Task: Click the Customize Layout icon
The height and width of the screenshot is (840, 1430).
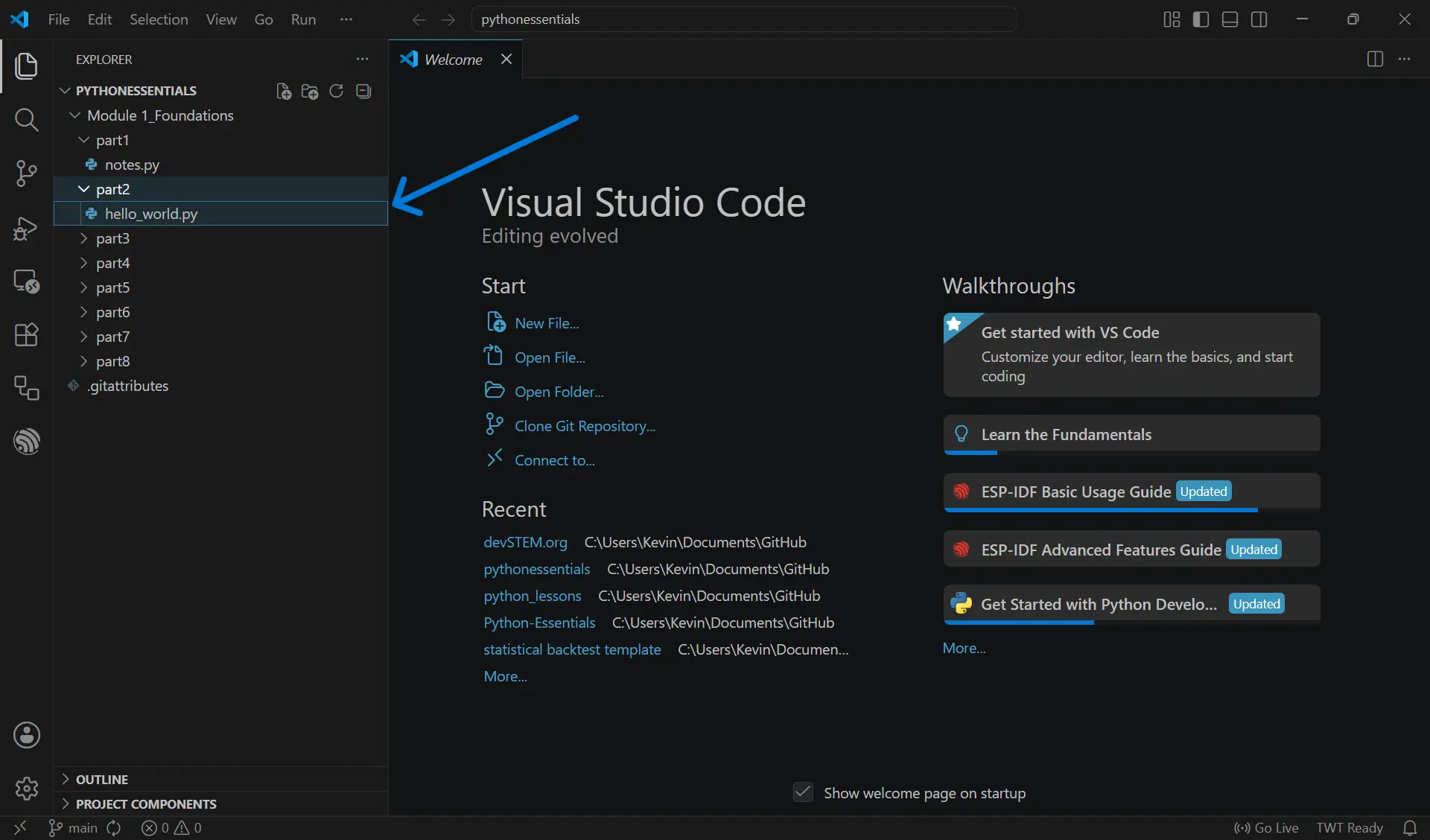Action: (1172, 19)
